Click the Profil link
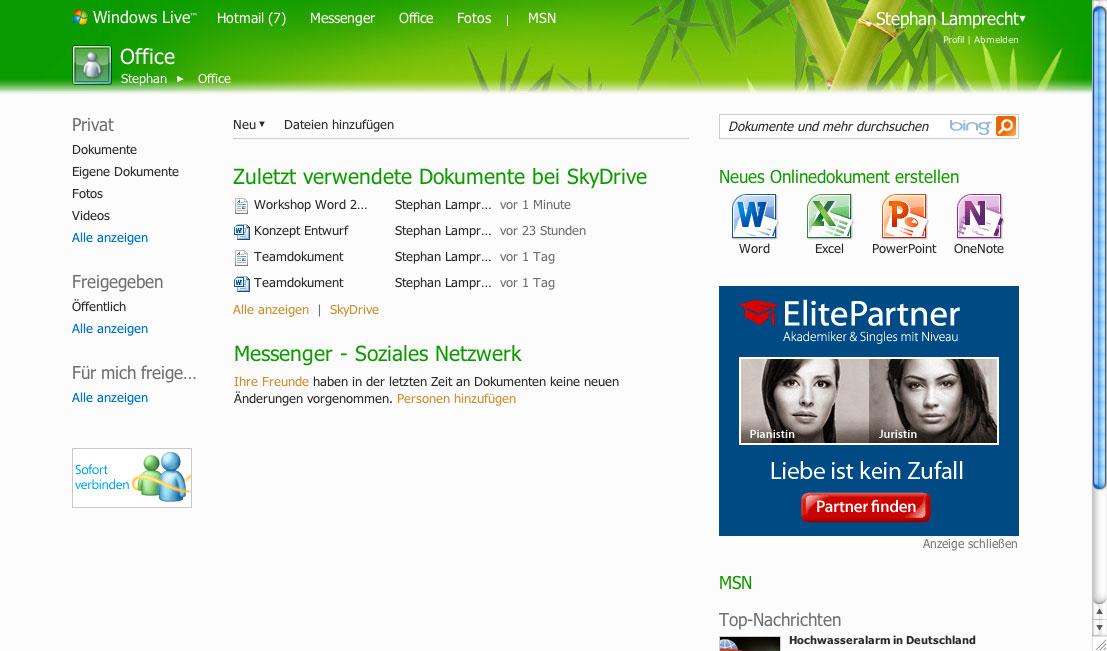 pyautogui.click(x=953, y=40)
